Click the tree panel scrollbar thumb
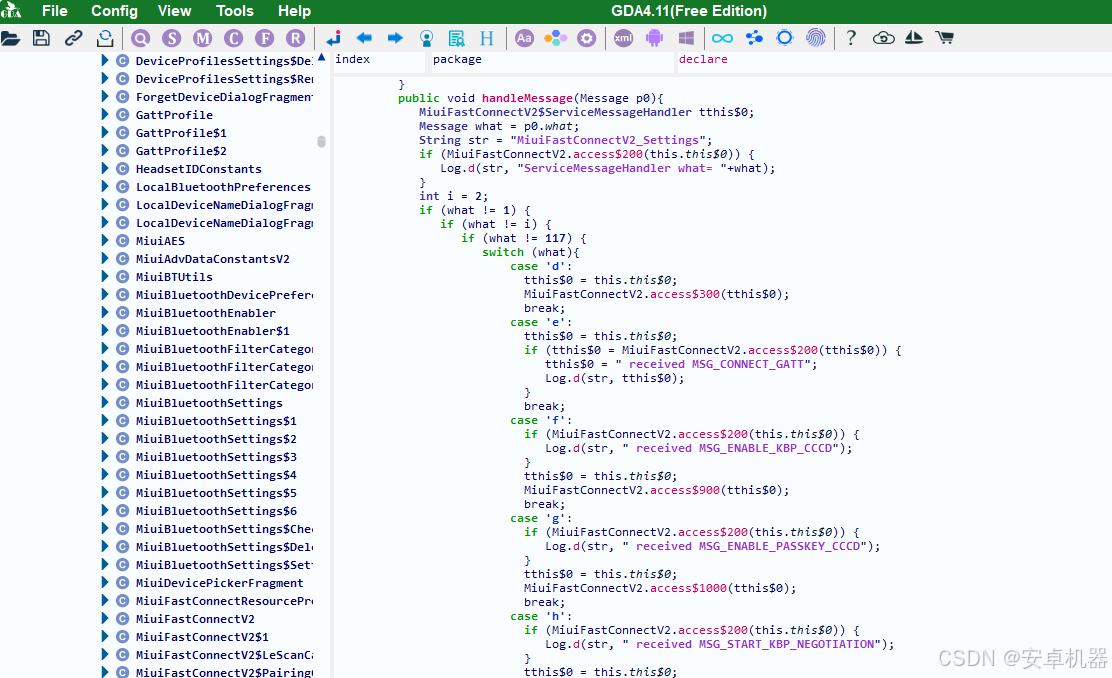The height and width of the screenshot is (678, 1112). tap(321, 142)
